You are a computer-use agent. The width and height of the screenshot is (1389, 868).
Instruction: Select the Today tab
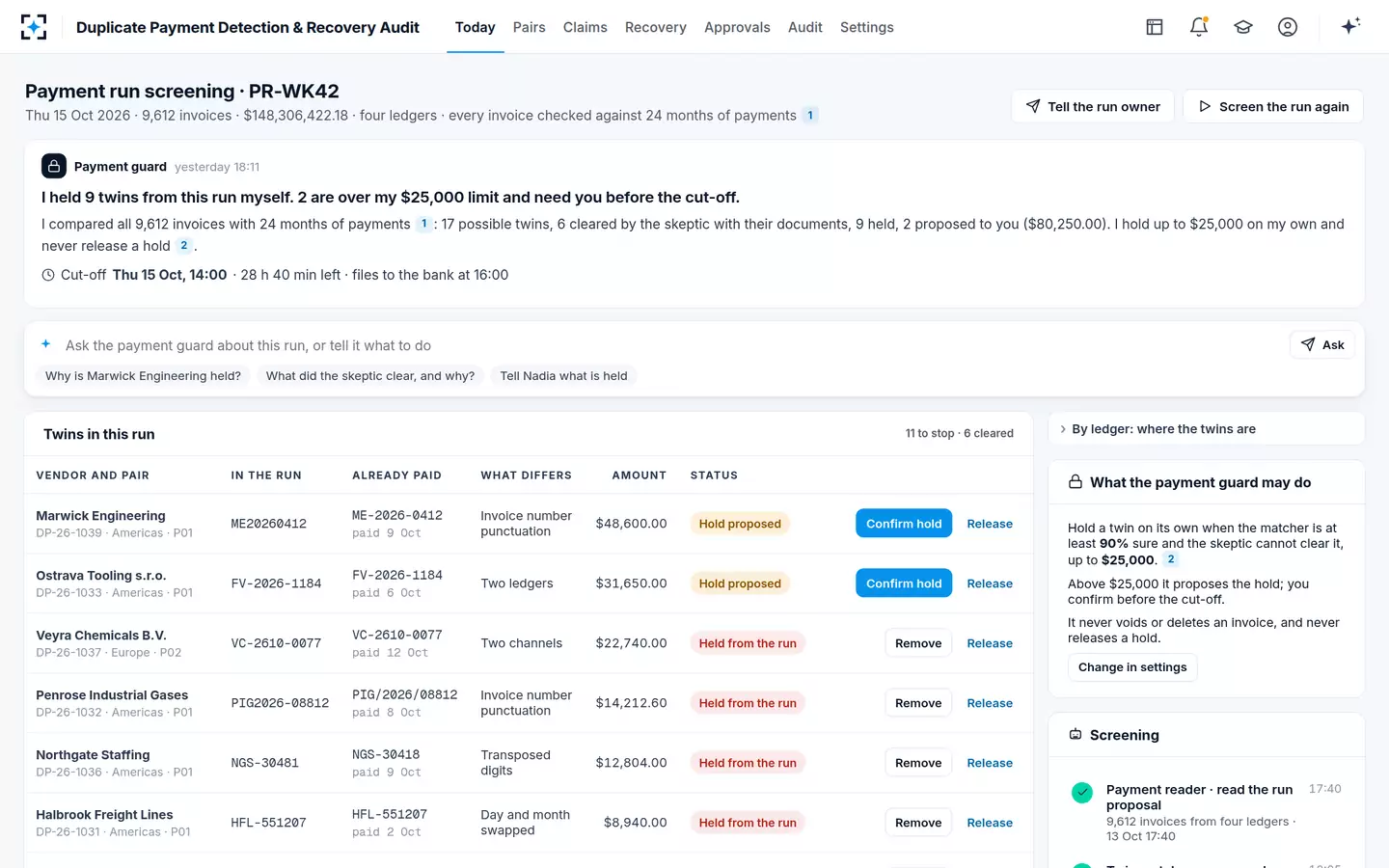pyautogui.click(x=476, y=27)
